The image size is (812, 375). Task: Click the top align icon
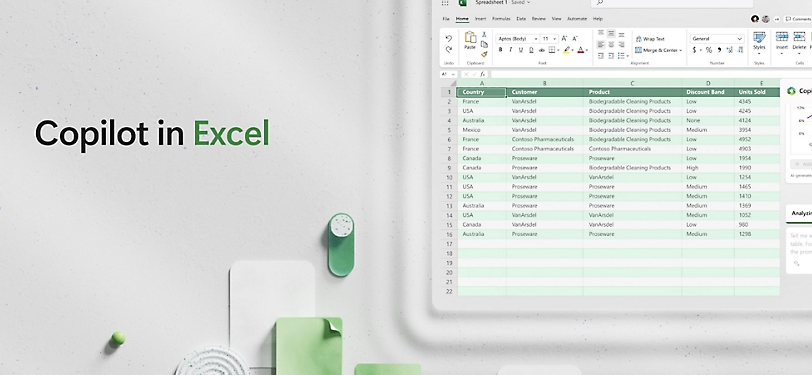[x=601, y=32]
